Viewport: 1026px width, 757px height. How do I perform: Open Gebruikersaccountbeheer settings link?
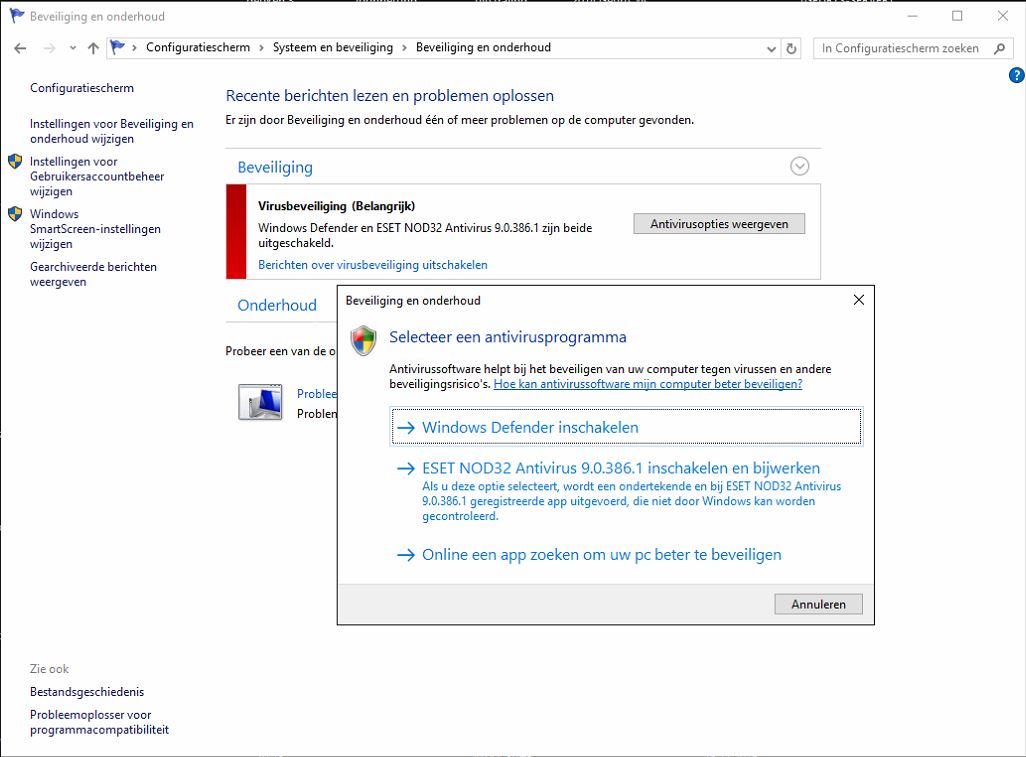(x=97, y=176)
